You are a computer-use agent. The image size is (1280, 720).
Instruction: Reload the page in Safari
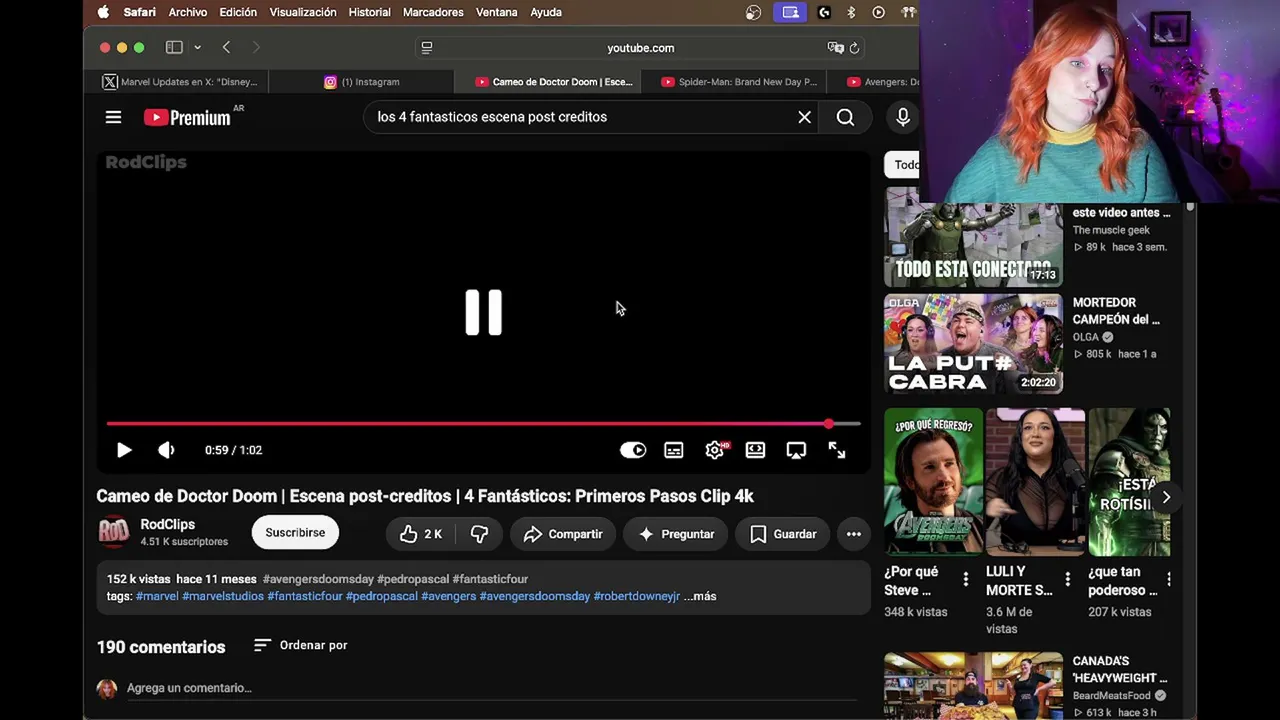tap(854, 48)
